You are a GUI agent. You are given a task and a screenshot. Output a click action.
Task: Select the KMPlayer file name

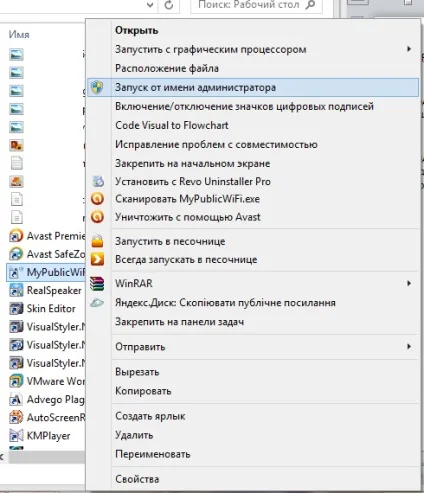click(x=49, y=436)
